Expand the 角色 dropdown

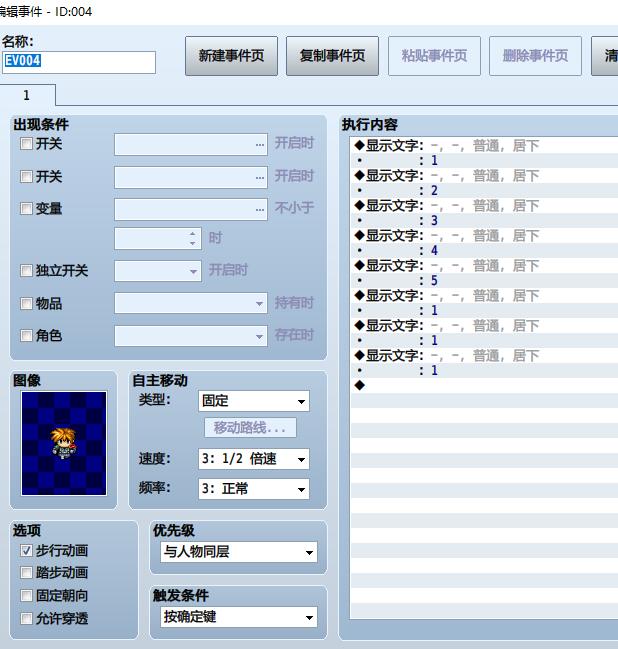point(191,336)
